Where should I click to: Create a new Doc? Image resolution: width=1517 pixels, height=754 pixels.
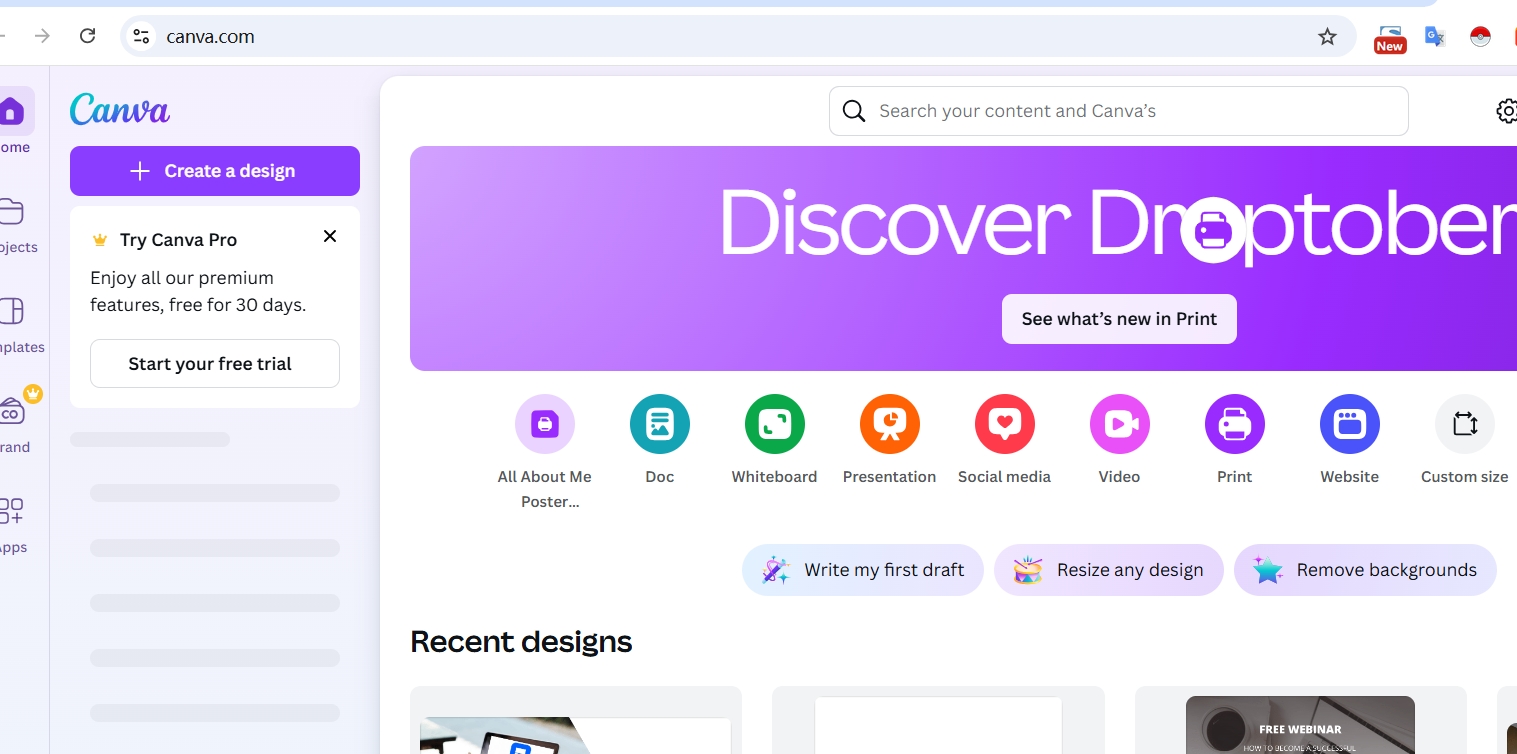tap(660, 440)
